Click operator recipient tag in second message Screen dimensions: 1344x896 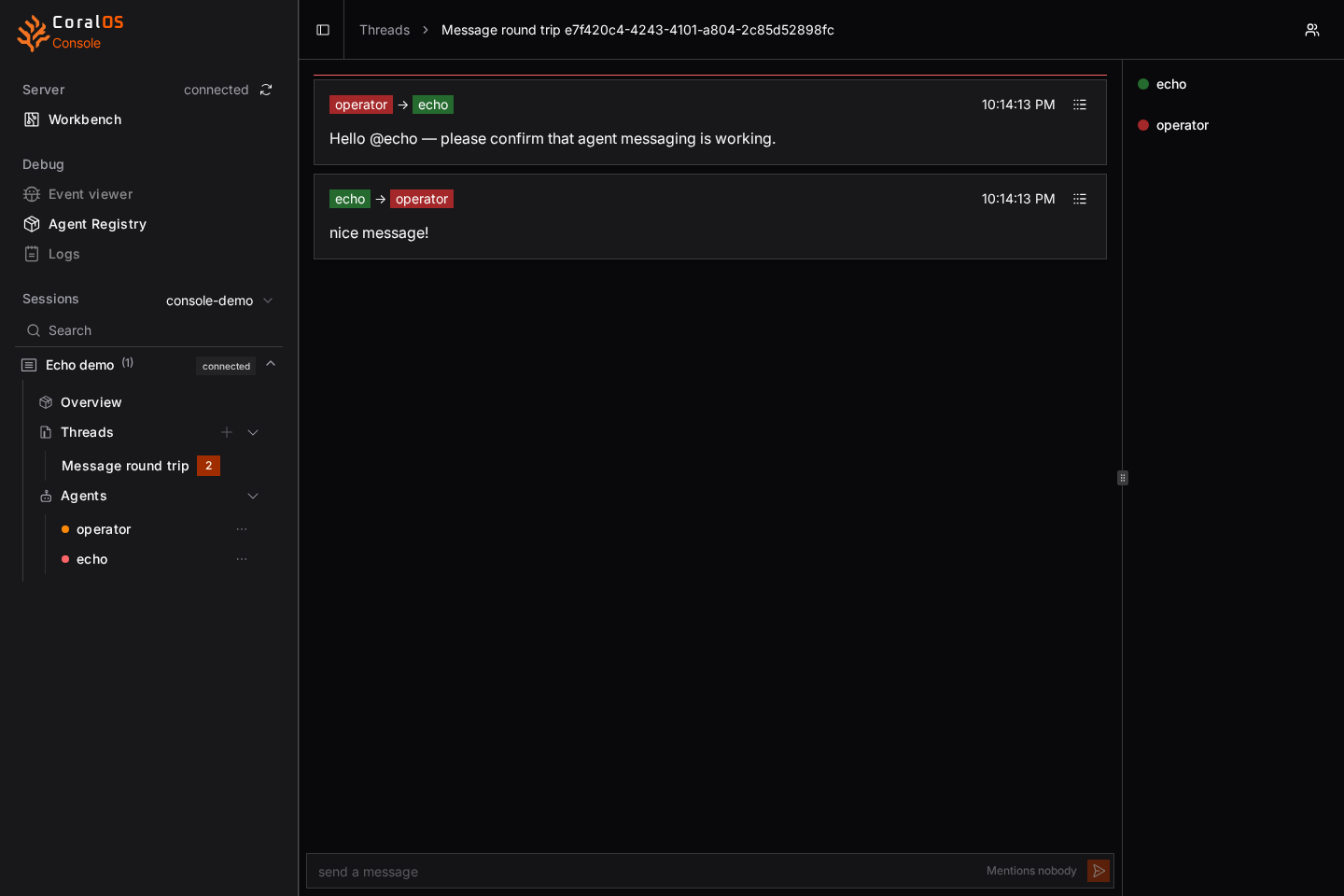point(422,199)
